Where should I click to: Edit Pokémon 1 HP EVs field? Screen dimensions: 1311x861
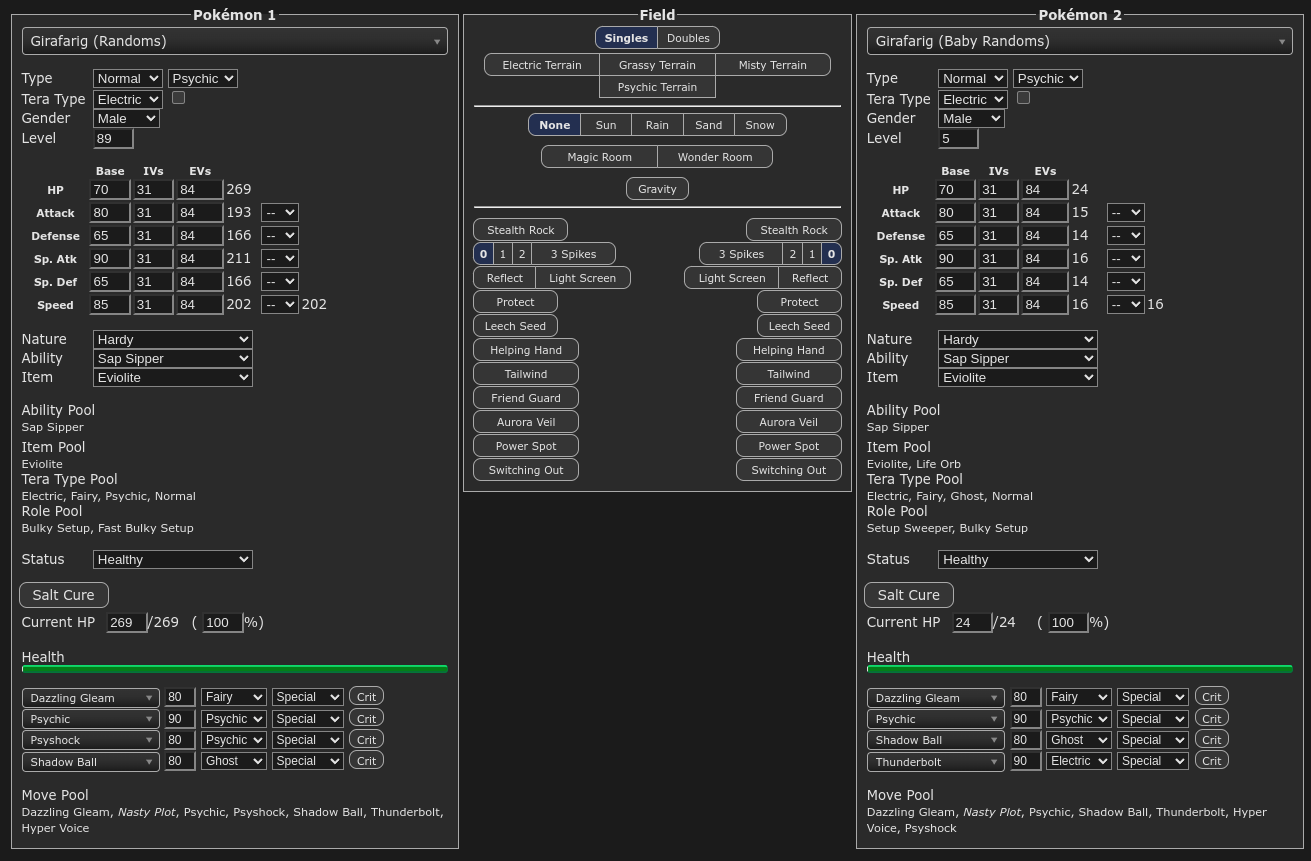tap(200, 190)
